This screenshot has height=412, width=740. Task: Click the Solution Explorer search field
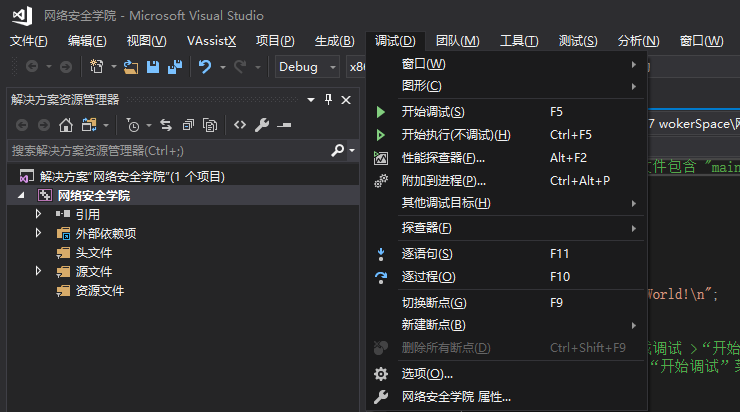(169, 151)
